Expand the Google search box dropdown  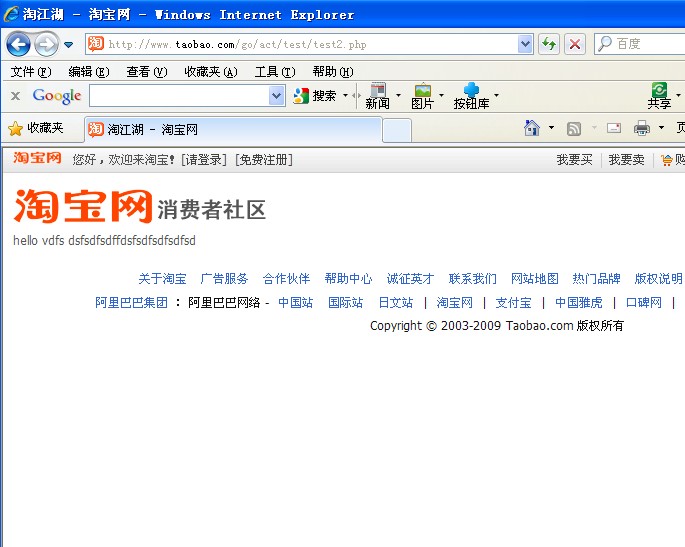pos(276,95)
